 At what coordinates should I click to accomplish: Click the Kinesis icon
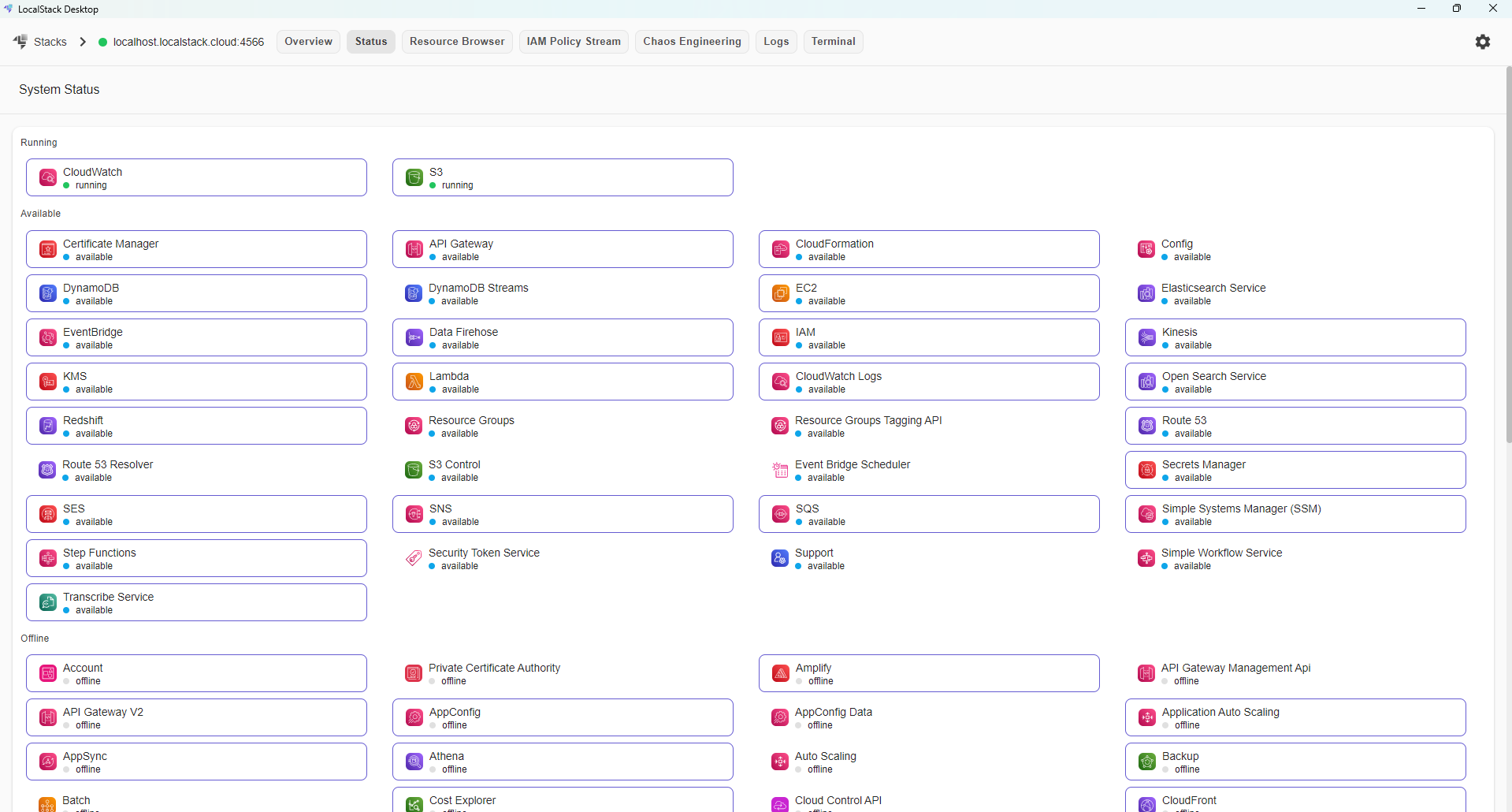(x=1147, y=337)
